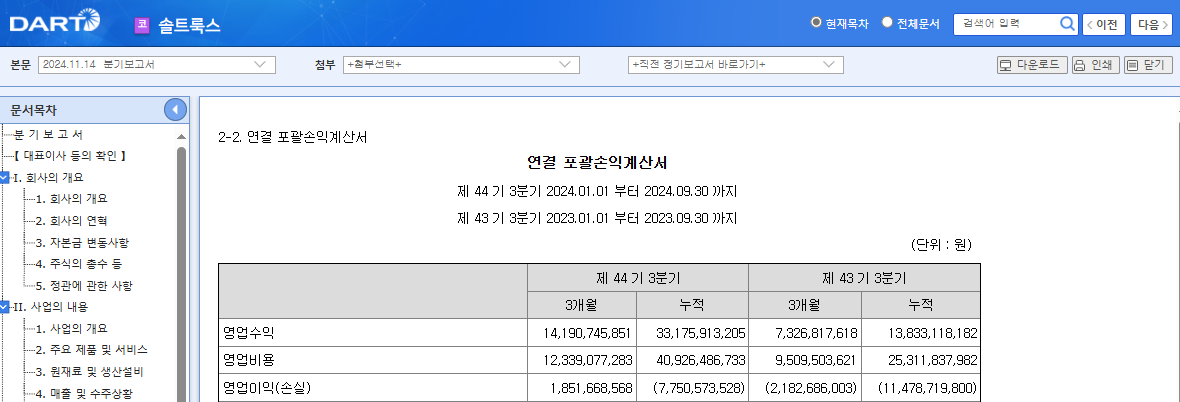Click the (단위 : 원) unit note

click(x=941, y=244)
